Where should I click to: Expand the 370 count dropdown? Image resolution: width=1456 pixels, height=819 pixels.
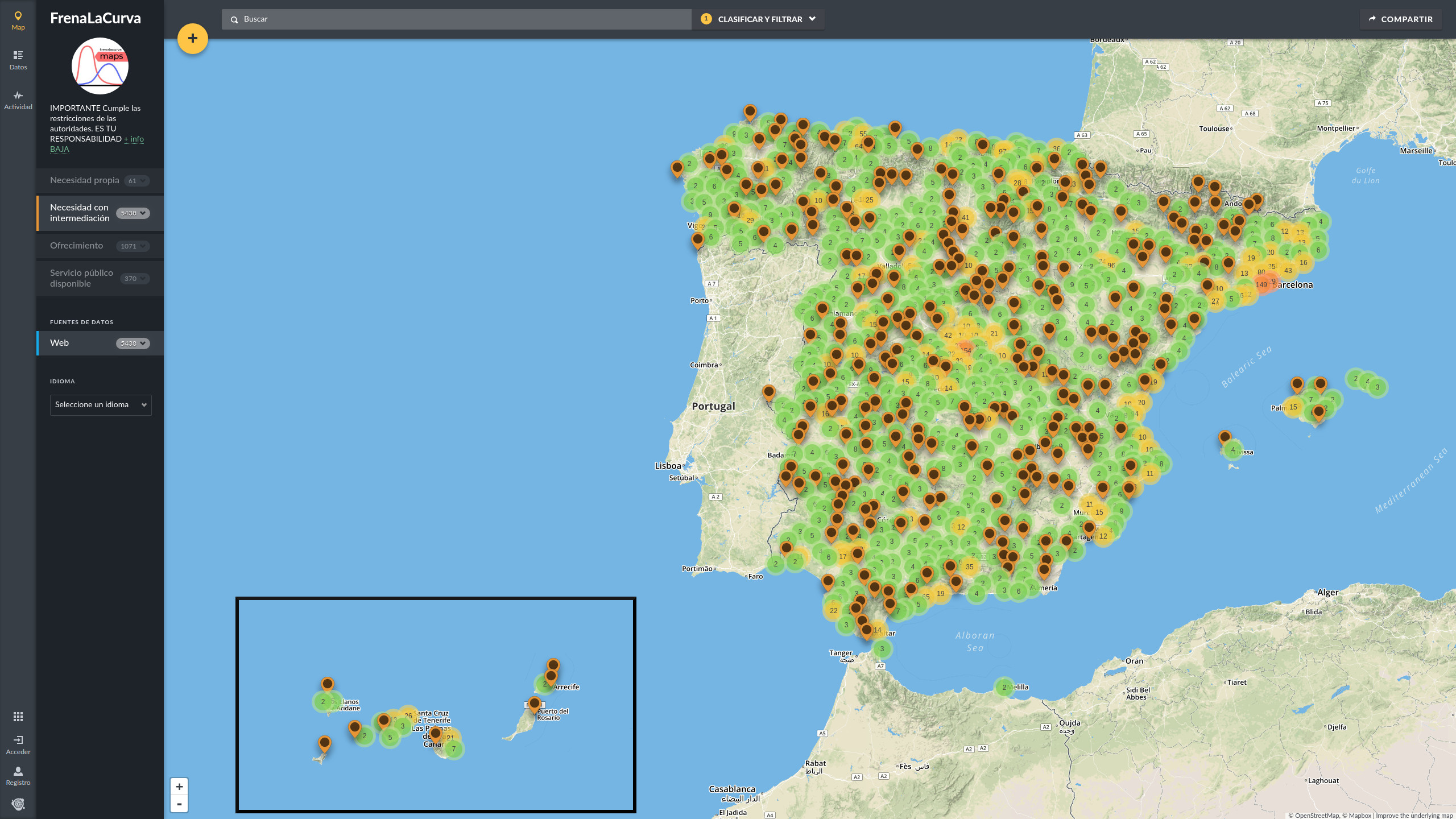pos(134,279)
